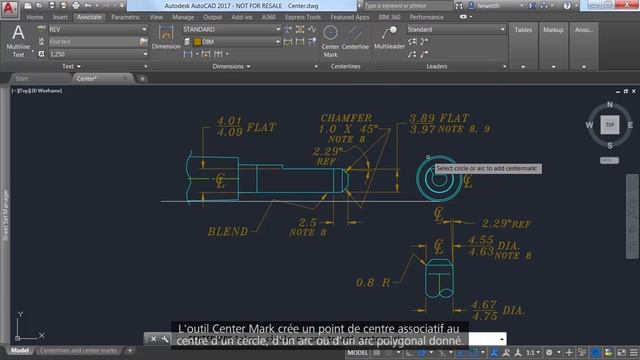The width and height of the screenshot is (640, 360).
Task: Click the Open file quick-access icon
Action: 40,6
